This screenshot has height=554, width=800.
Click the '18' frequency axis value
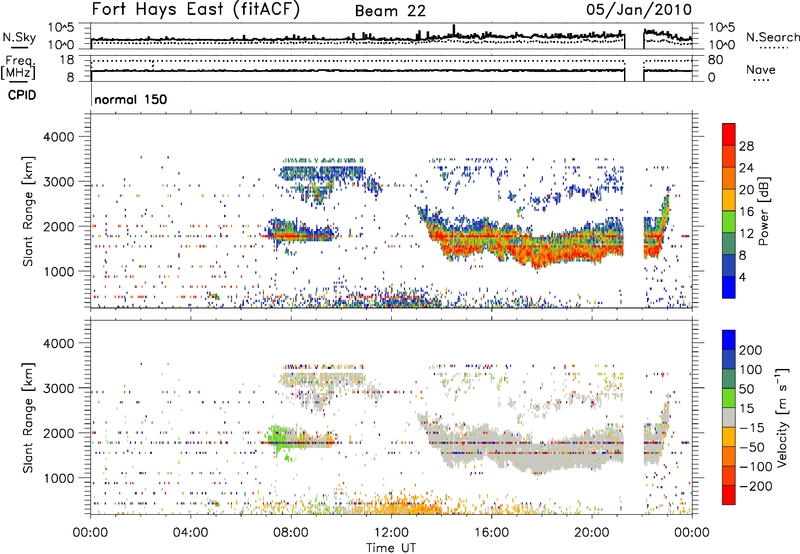pos(67,60)
